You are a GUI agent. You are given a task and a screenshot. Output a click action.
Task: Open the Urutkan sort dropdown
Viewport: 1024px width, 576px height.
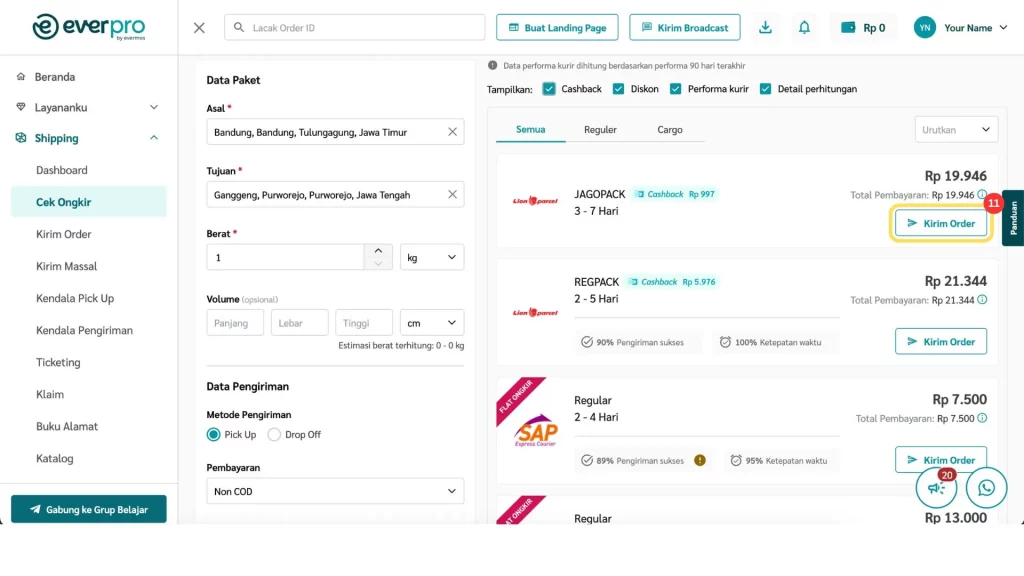(956, 130)
